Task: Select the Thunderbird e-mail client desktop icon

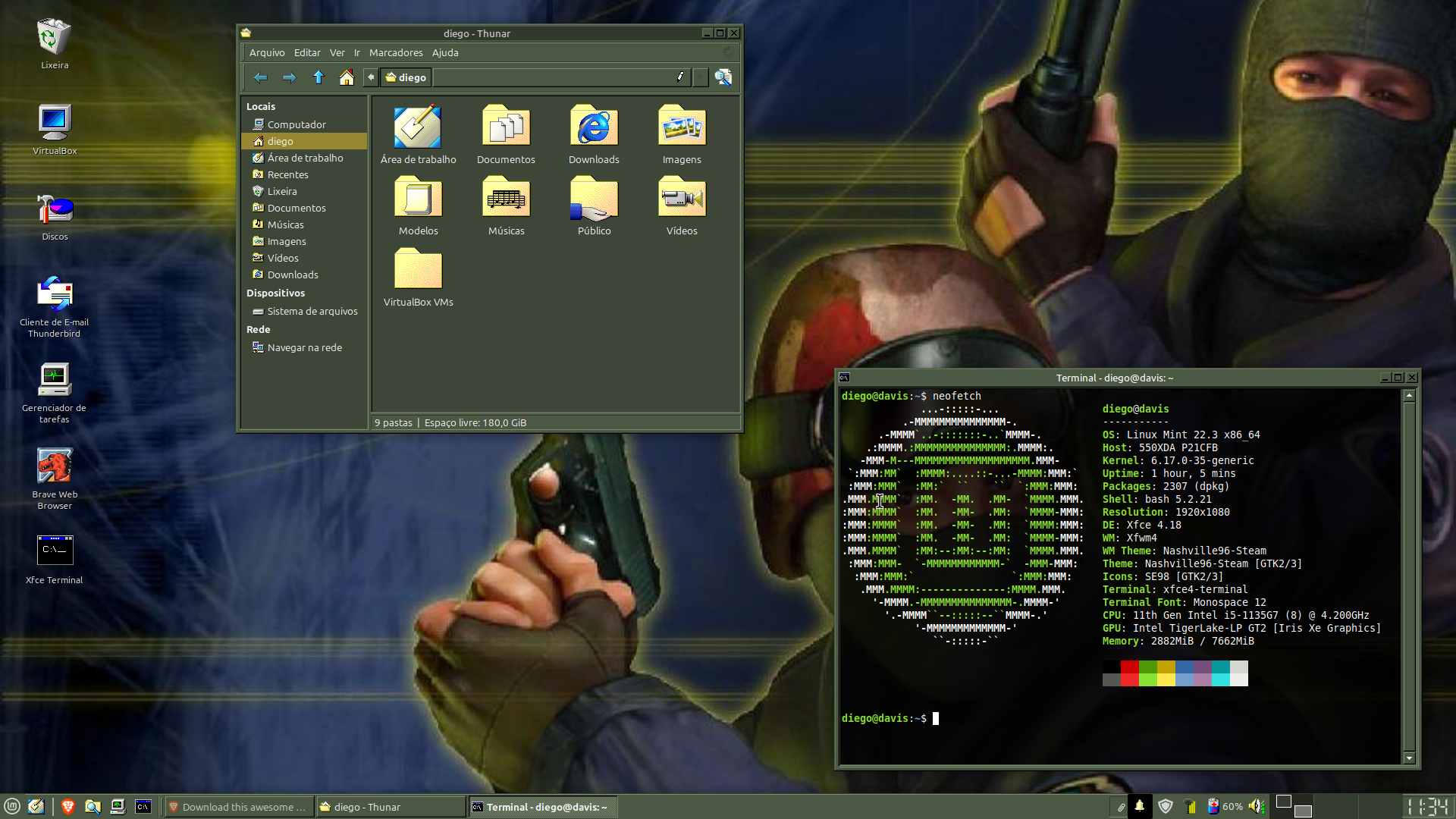Action: (x=55, y=293)
